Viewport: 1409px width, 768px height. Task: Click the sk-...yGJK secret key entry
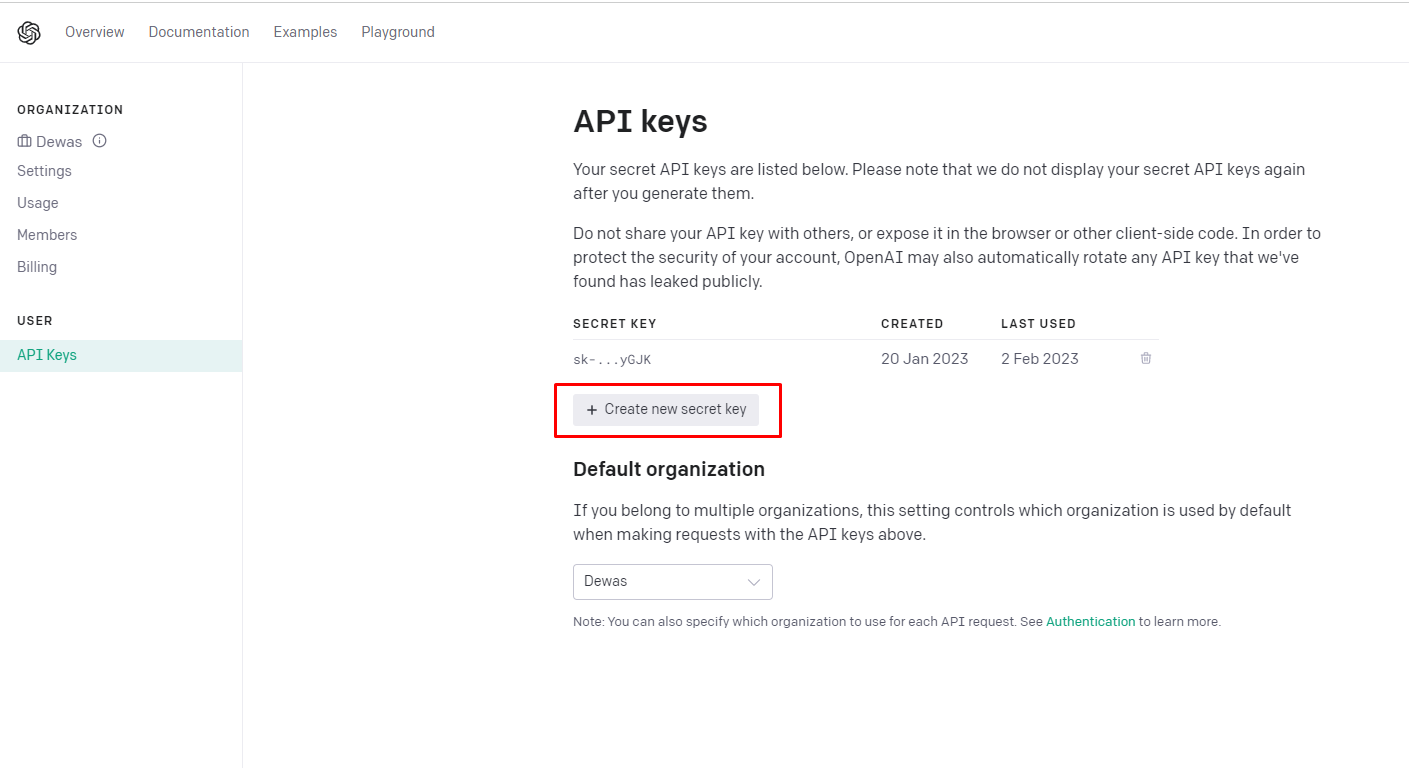612,359
